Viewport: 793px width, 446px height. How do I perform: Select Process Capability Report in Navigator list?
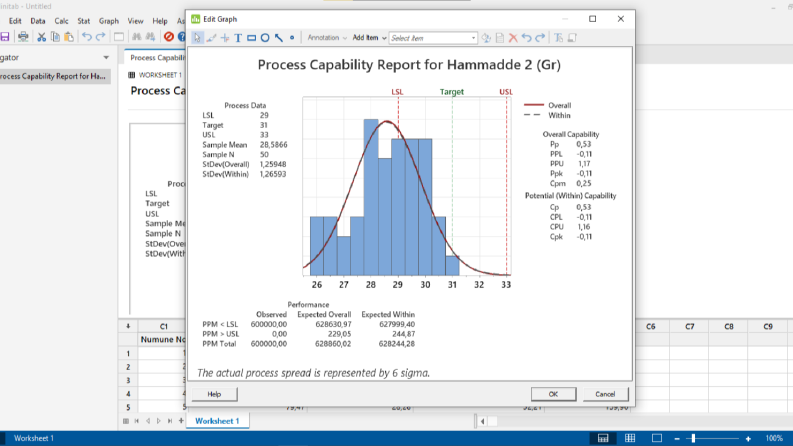pyautogui.click(x=55, y=76)
